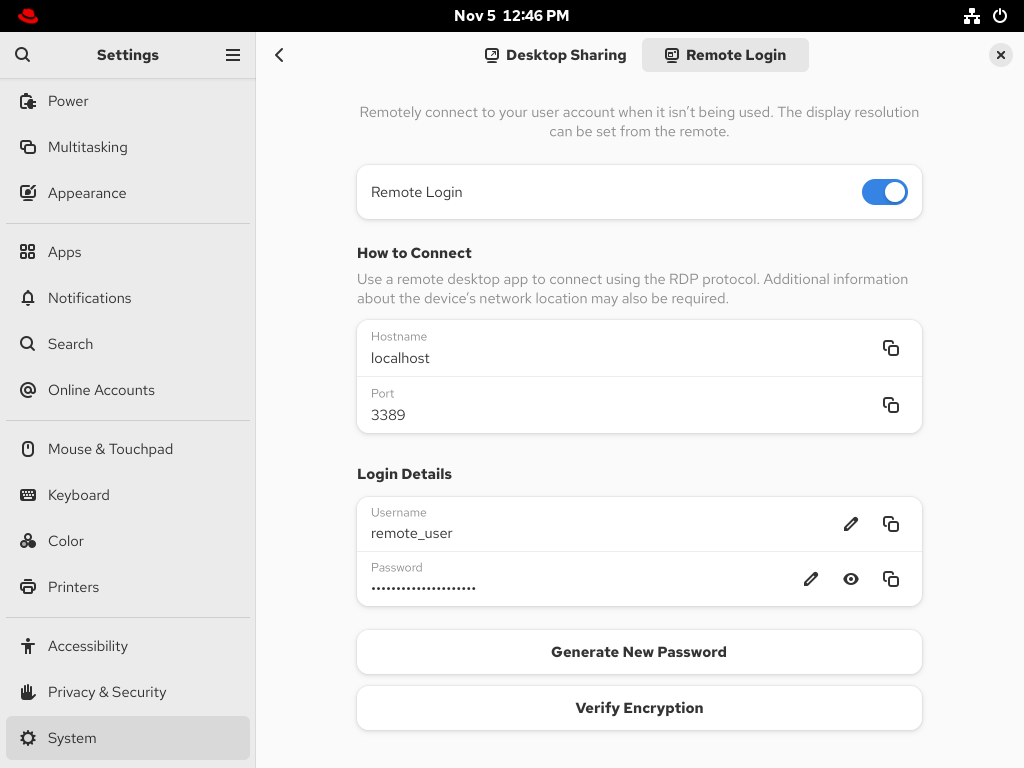The height and width of the screenshot is (768, 1024).
Task: Edit the remote_user username
Action: point(851,524)
